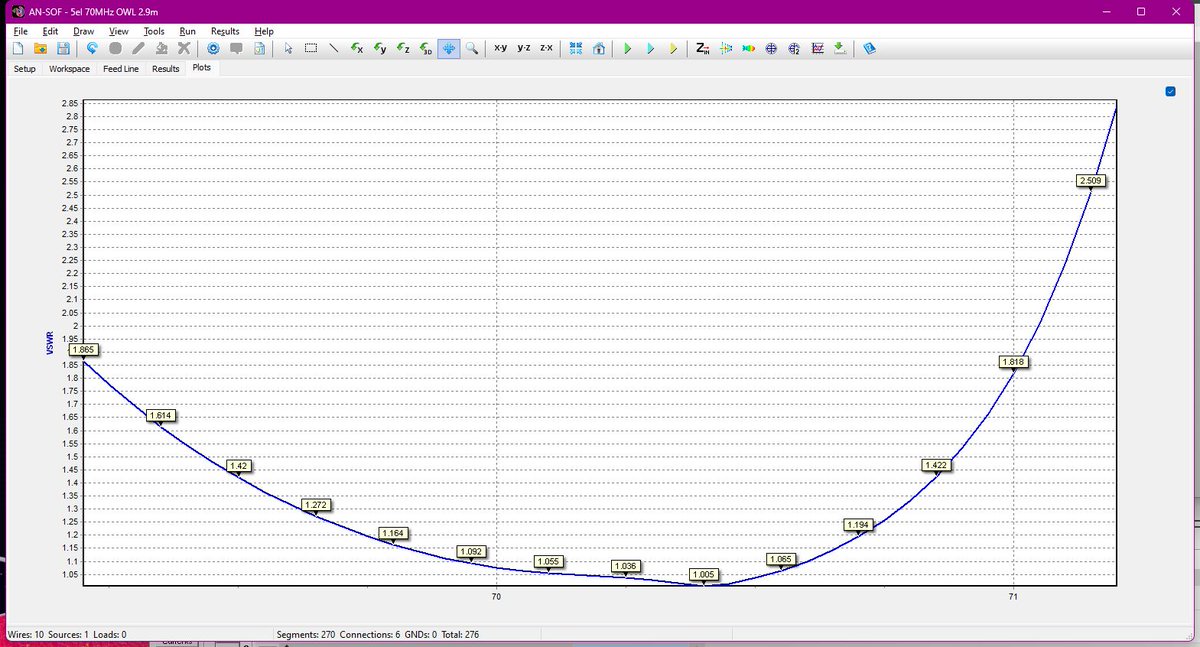Image resolution: width=1200 pixels, height=647 pixels.
Task: Enable the rectangle selection mode
Action: click(x=310, y=47)
